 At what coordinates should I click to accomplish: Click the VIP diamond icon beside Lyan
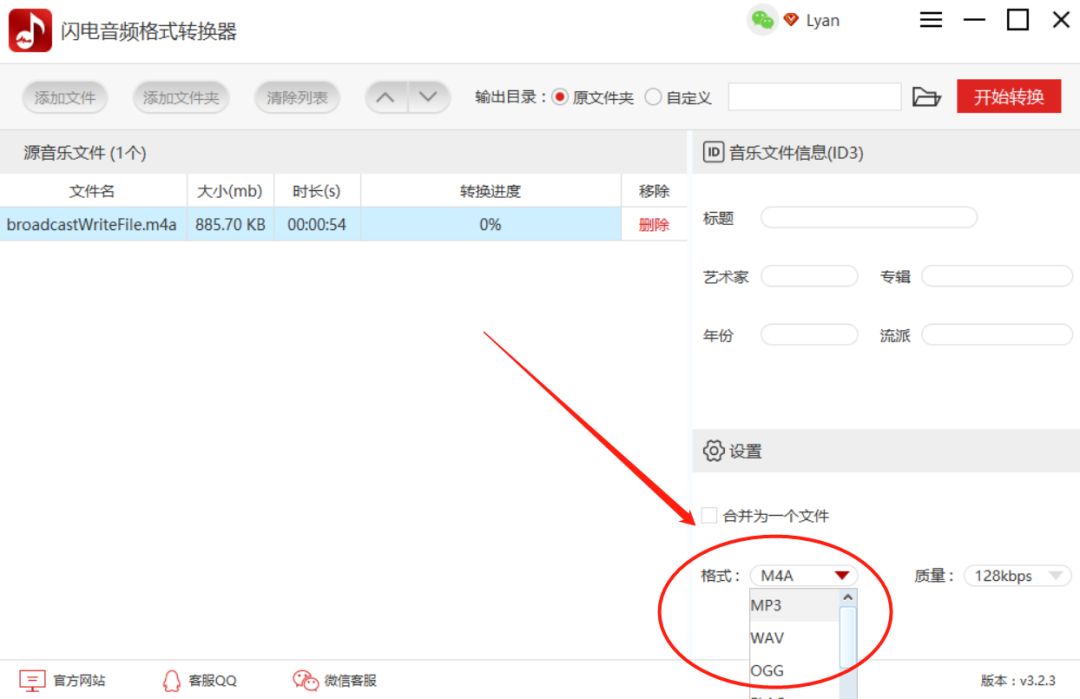click(x=791, y=20)
